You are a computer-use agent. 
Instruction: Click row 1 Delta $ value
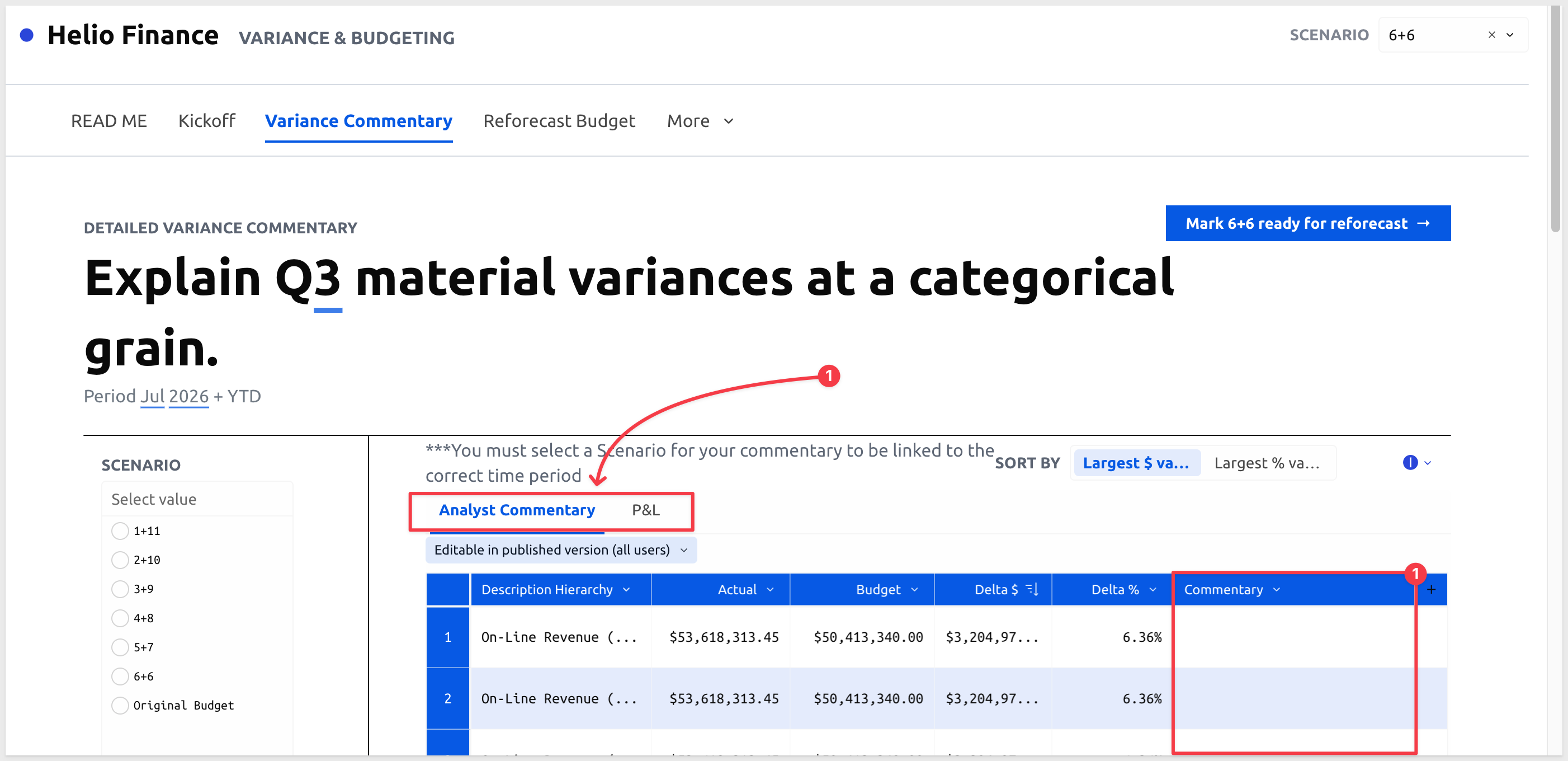[x=991, y=637]
